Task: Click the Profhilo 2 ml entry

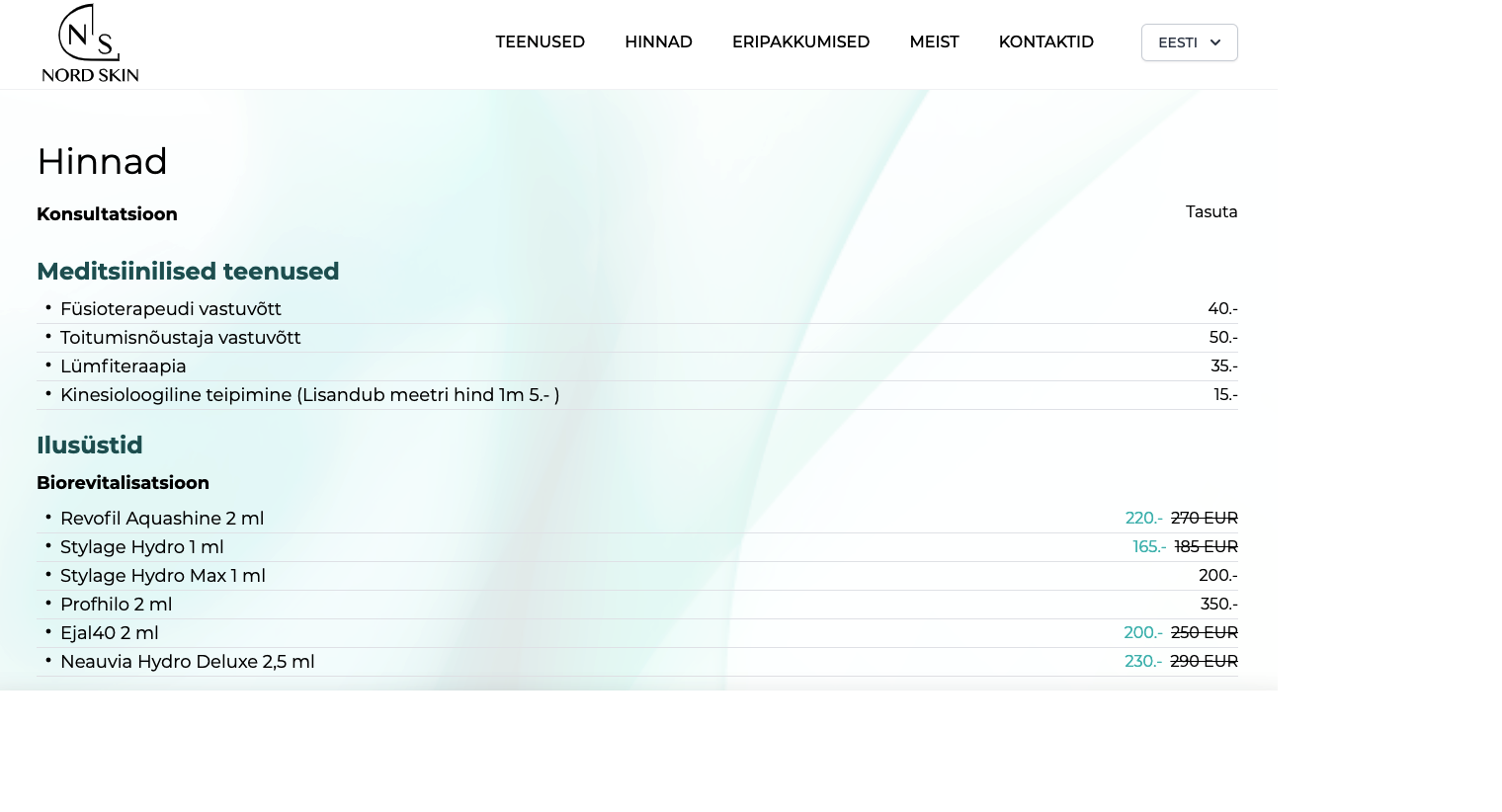Action: coord(117,605)
